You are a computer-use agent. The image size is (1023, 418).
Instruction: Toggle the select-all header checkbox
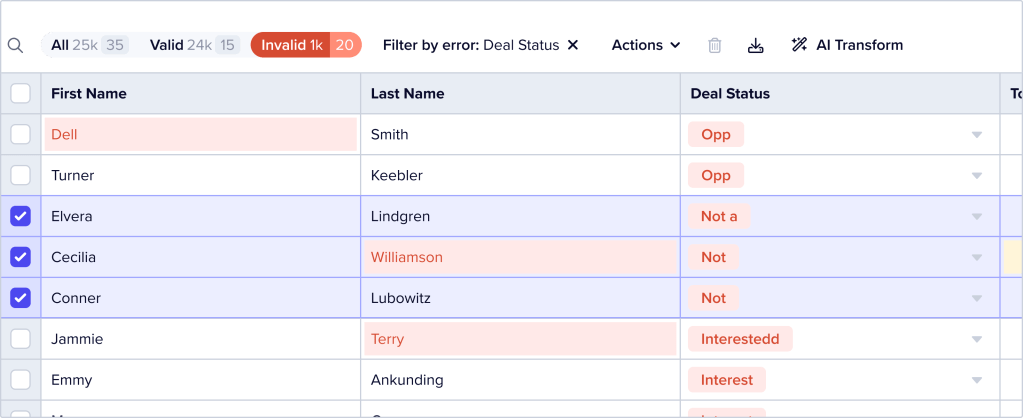(21, 94)
